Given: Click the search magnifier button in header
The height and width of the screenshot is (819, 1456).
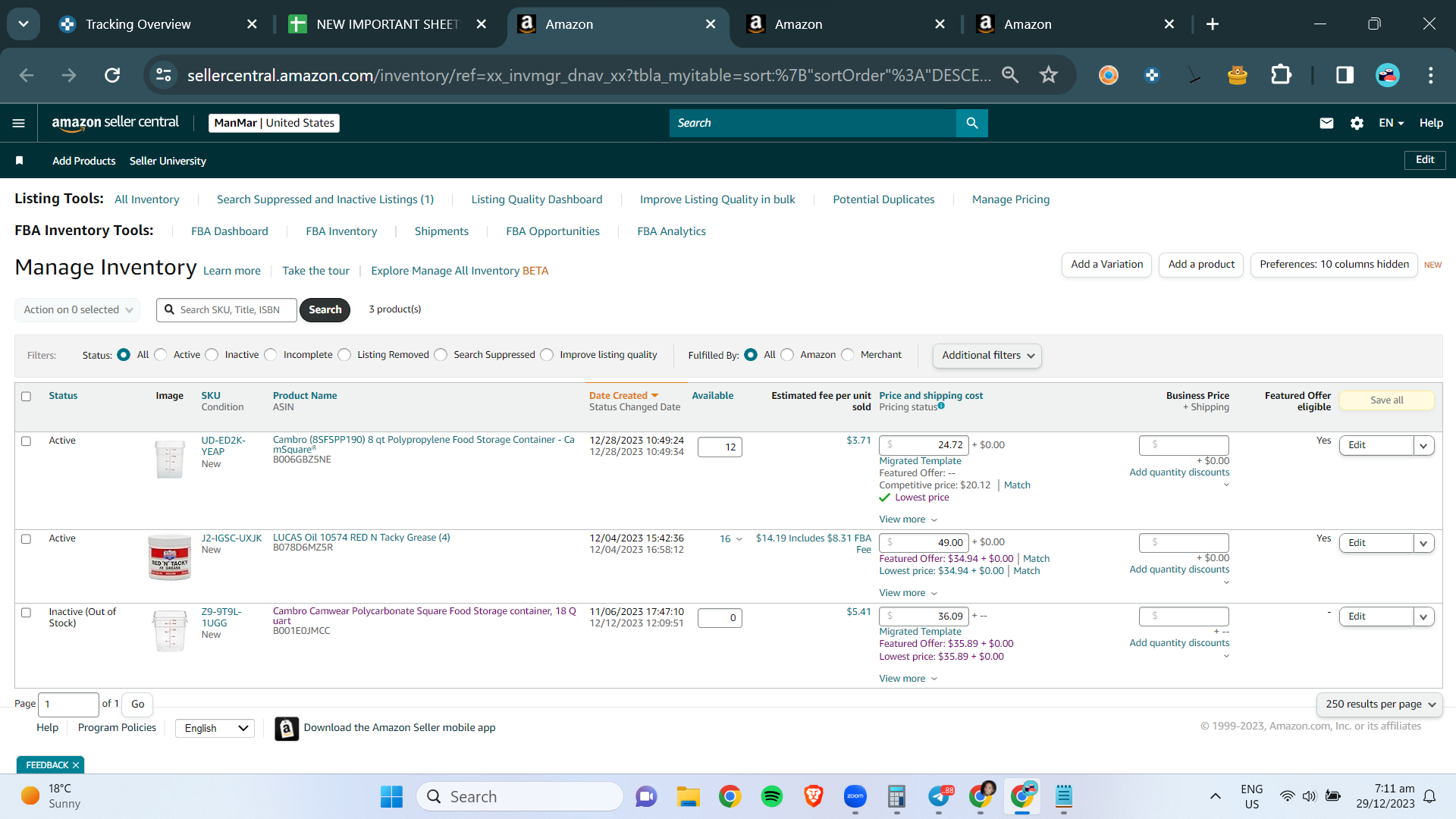Looking at the screenshot, I should (x=972, y=123).
